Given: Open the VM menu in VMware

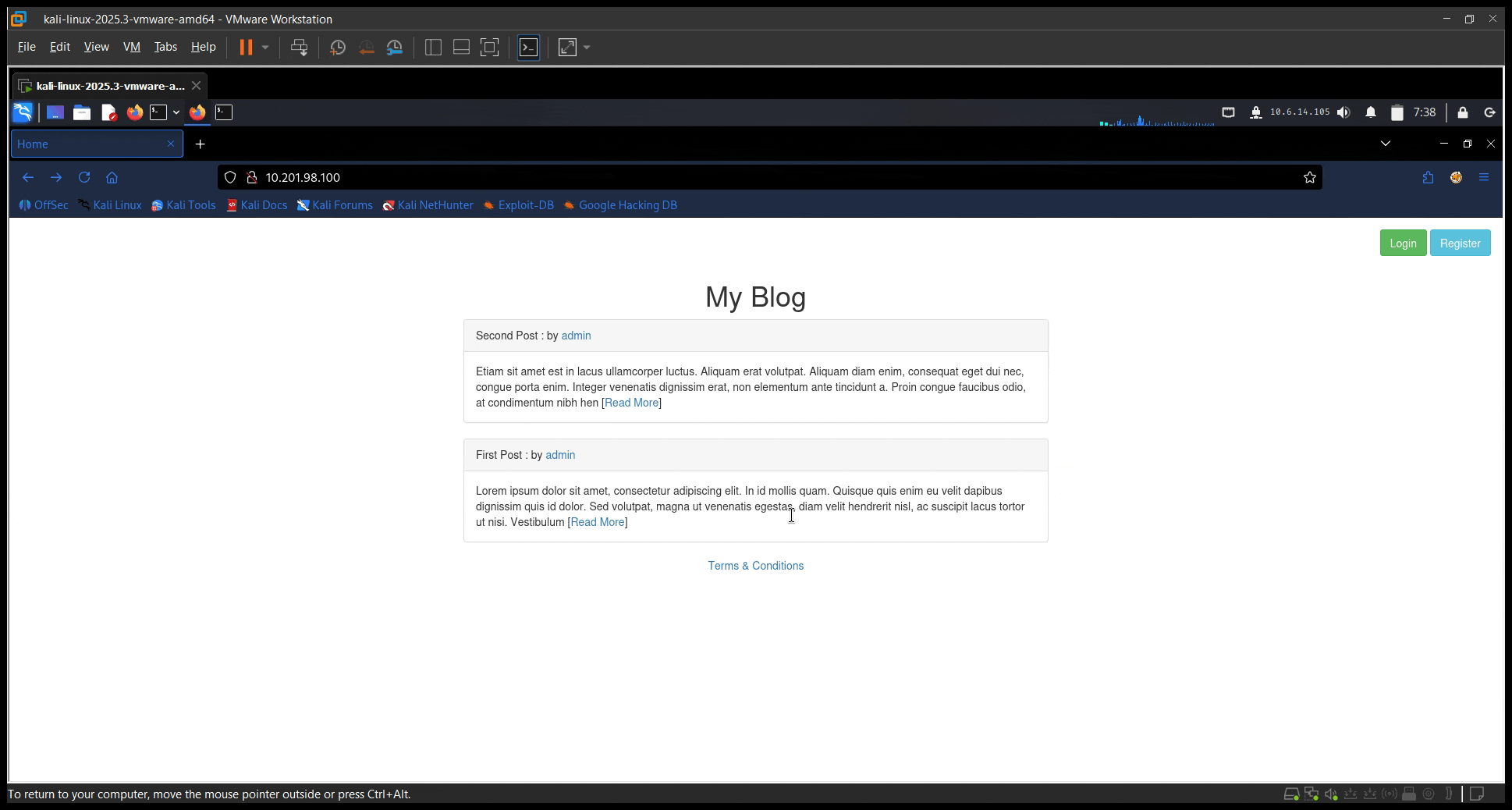Looking at the screenshot, I should (131, 47).
